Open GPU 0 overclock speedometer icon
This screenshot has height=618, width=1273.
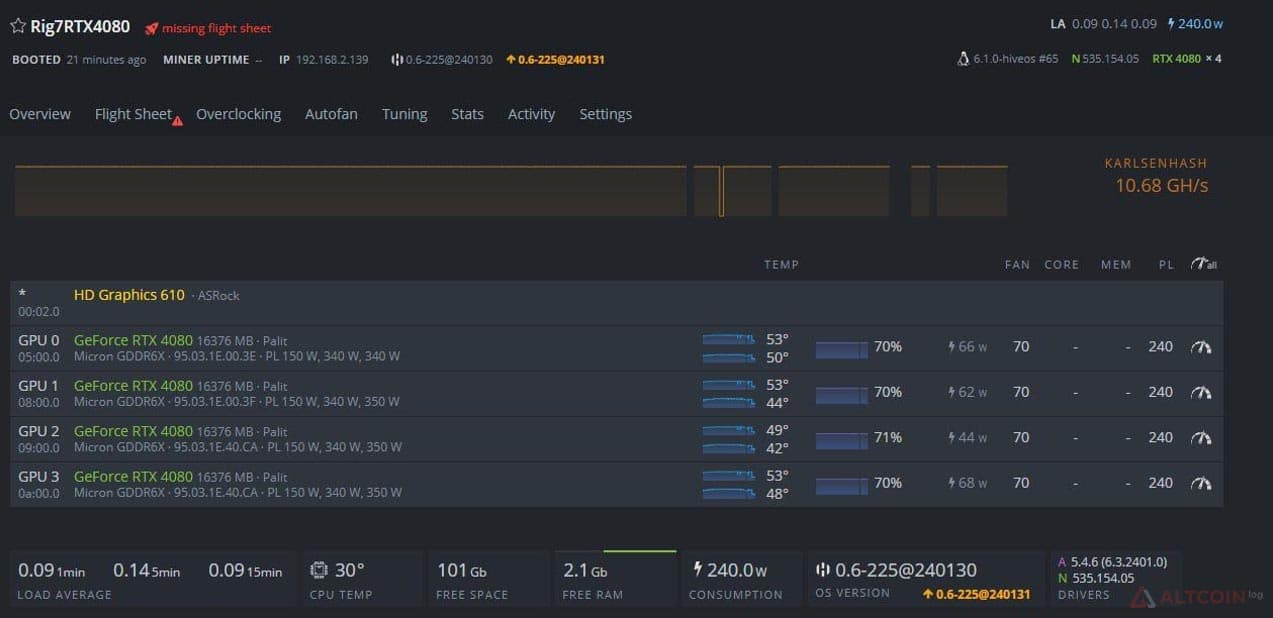coord(1201,347)
